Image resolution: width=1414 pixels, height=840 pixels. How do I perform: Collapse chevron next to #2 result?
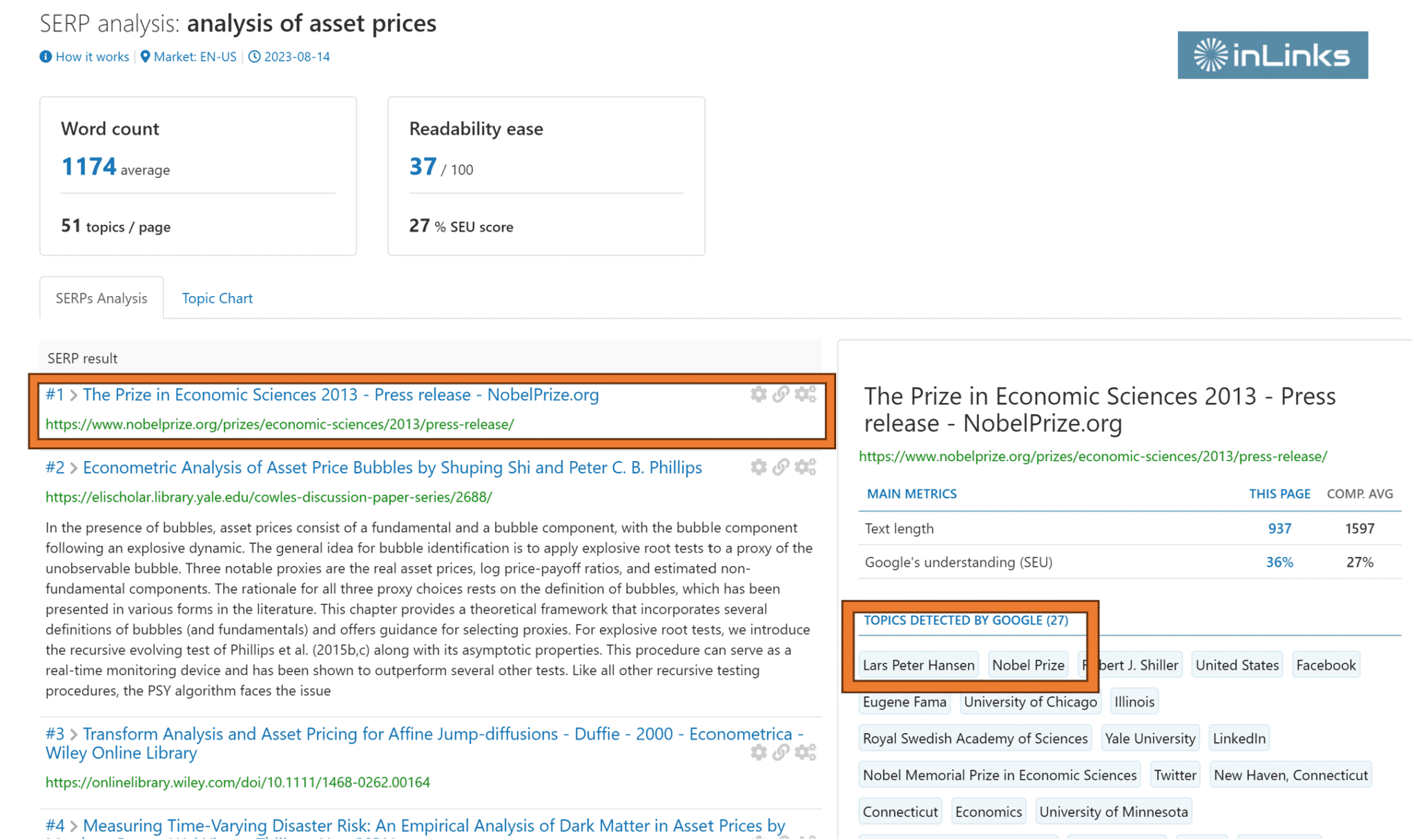click(x=73, y=469)
